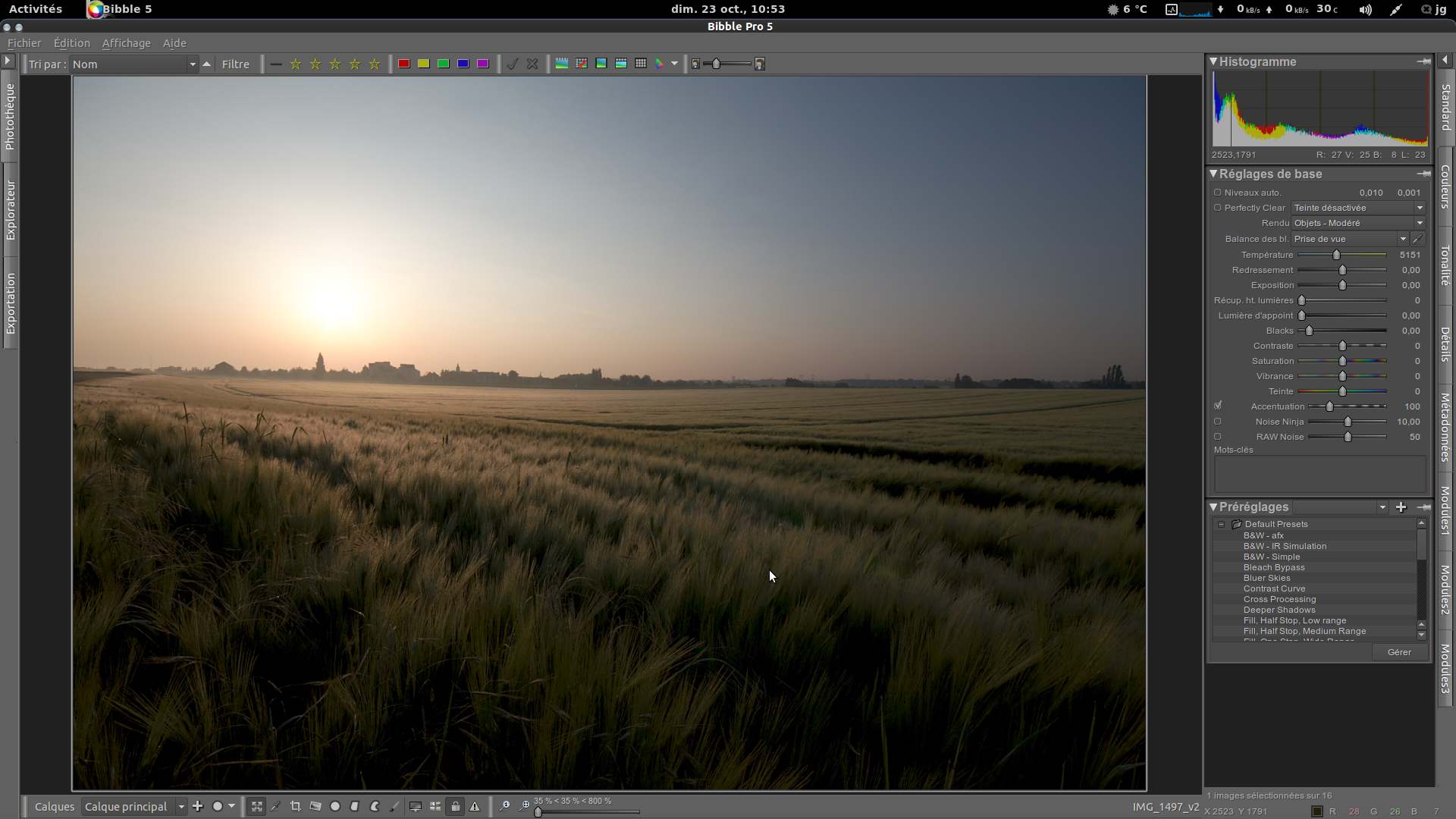Add a new layer with plus icon
This screenshot has height=819, width=1456.
(x=198, y=806)
